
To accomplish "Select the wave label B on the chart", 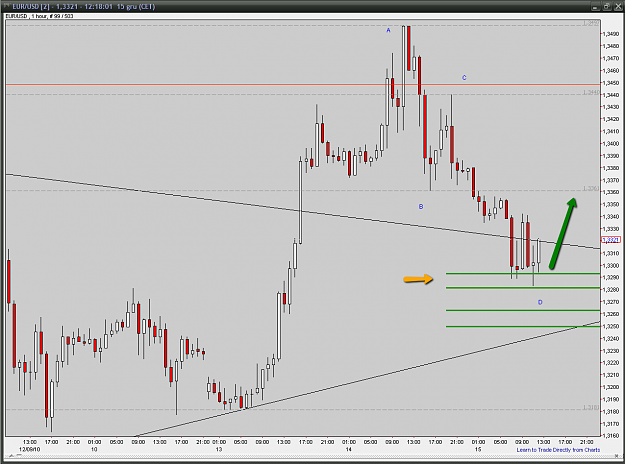I will click(421, 206).
